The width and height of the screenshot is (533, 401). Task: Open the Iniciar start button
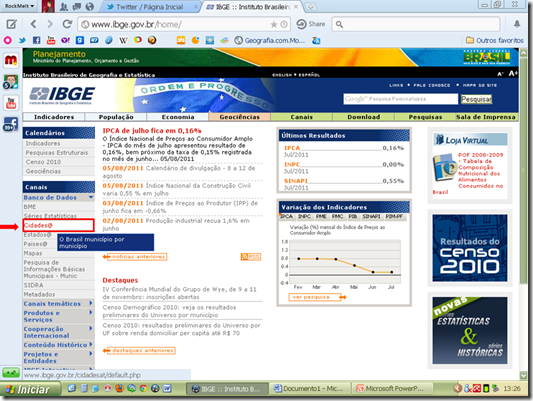[x=31, y=389]
